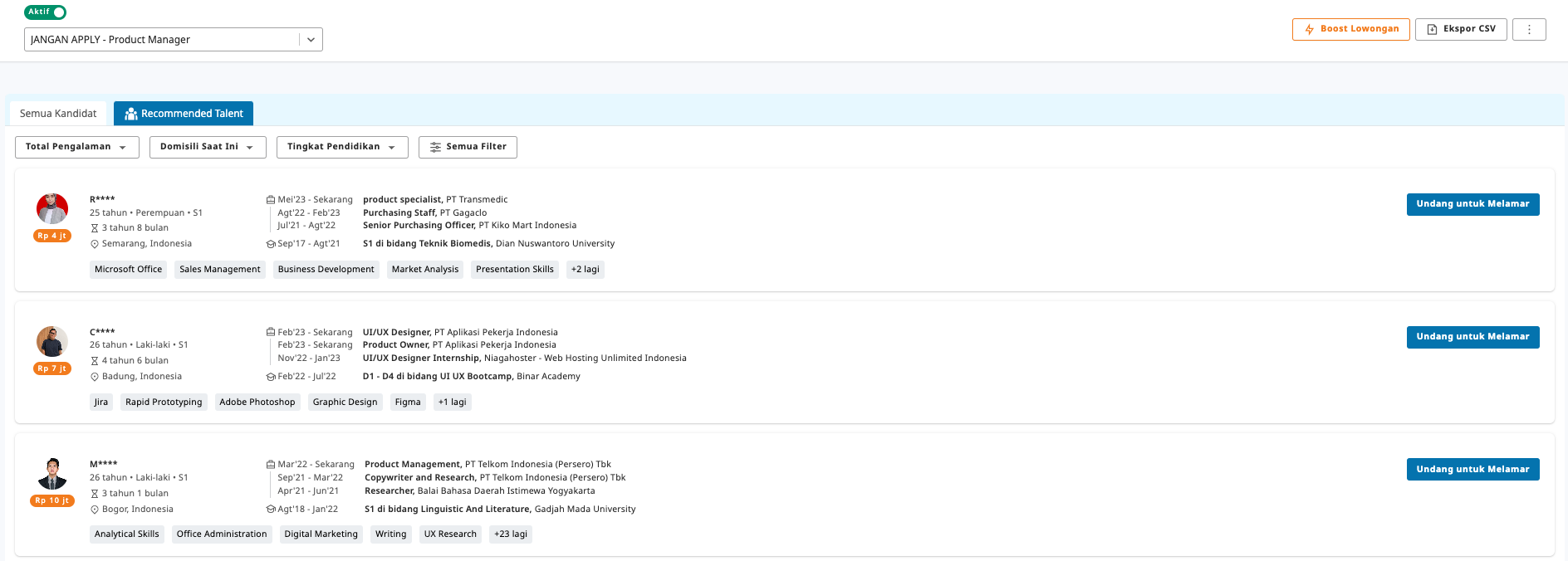Viewport: 1568px width, 561px height.
Task: Switch to Semua Kandidat tab
Action: click(58, 114)
